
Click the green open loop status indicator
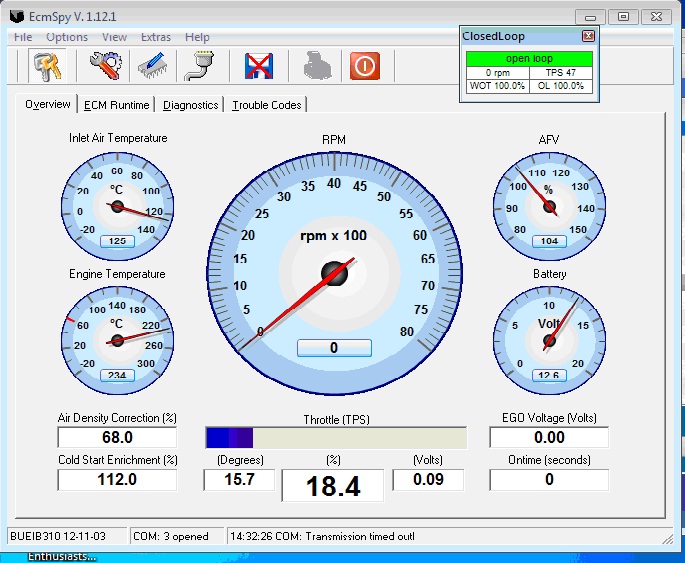tap(529, 59)
